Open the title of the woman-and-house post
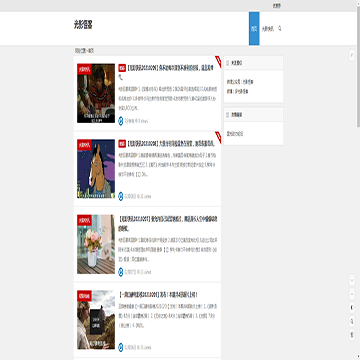Image resolution: width=360 pixels, height=360 pixels. pos(158,295)
